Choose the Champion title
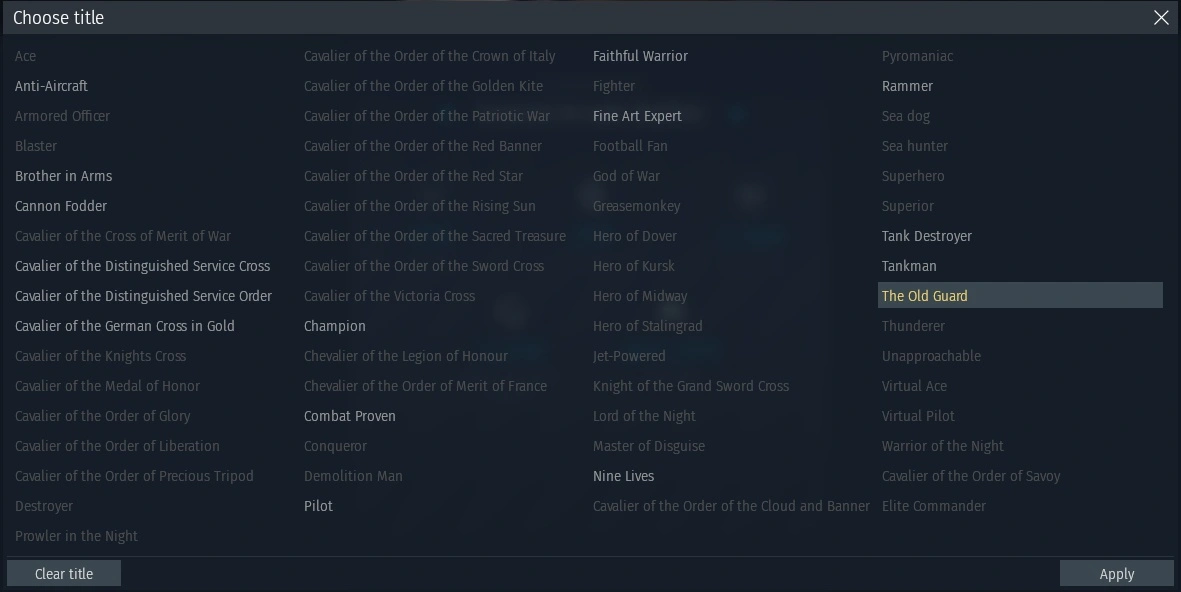Image resolution: width=1181 pixels, height=592 pixels. click(335, 326)
